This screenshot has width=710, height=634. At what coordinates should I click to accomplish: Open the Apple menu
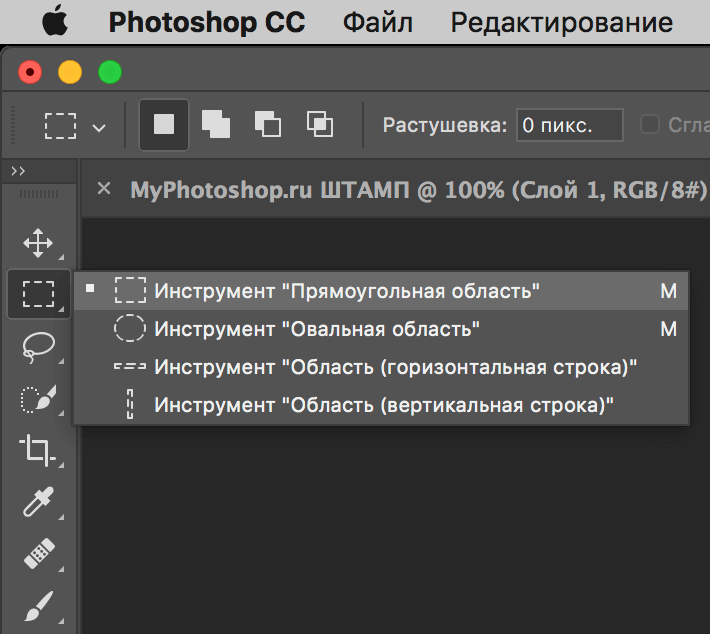coord(55,21)
